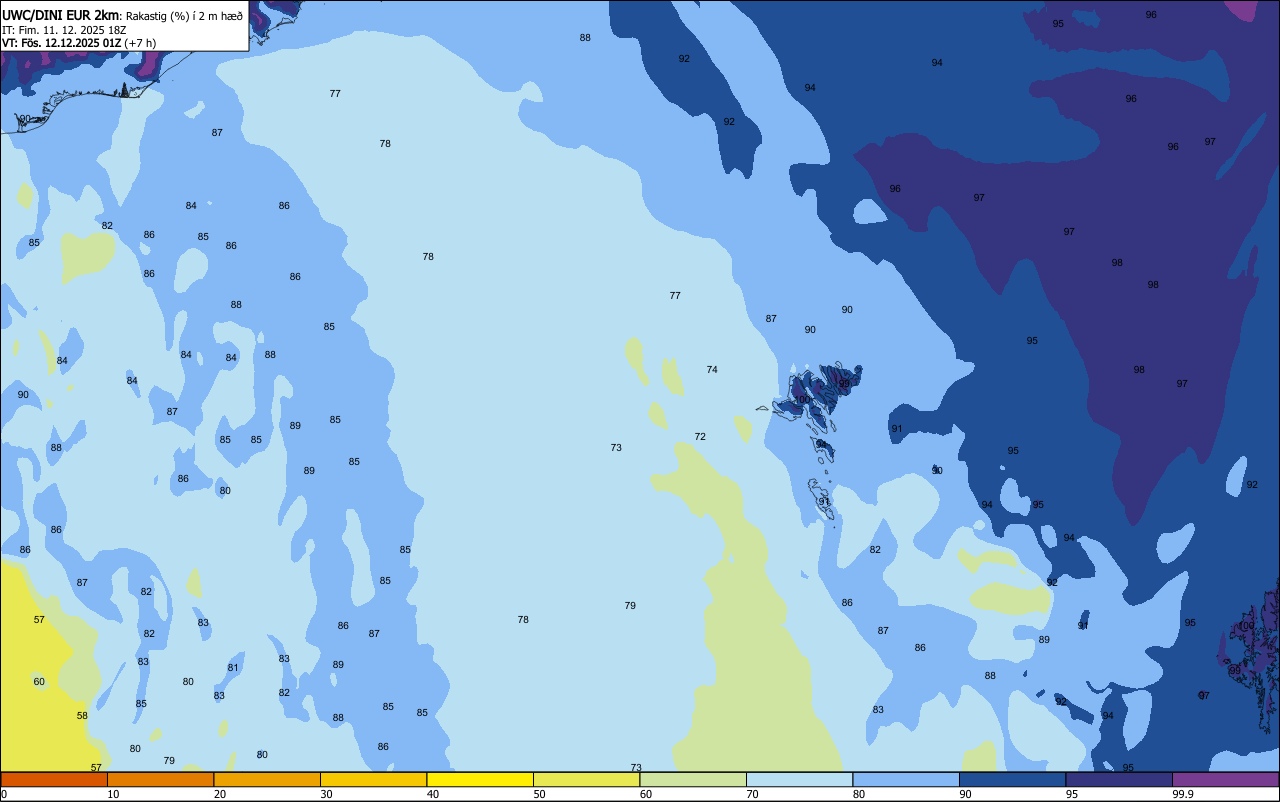Click the '95' color scale tick label

pyautogui.click(x=1072, y=794)
